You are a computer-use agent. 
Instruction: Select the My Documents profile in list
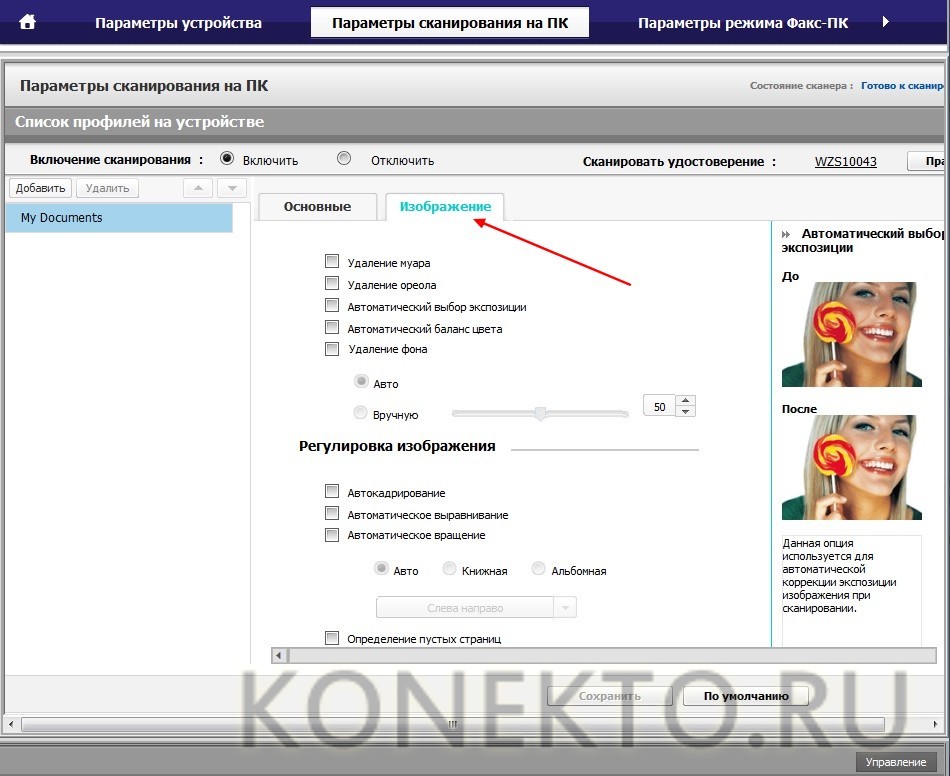118,218
